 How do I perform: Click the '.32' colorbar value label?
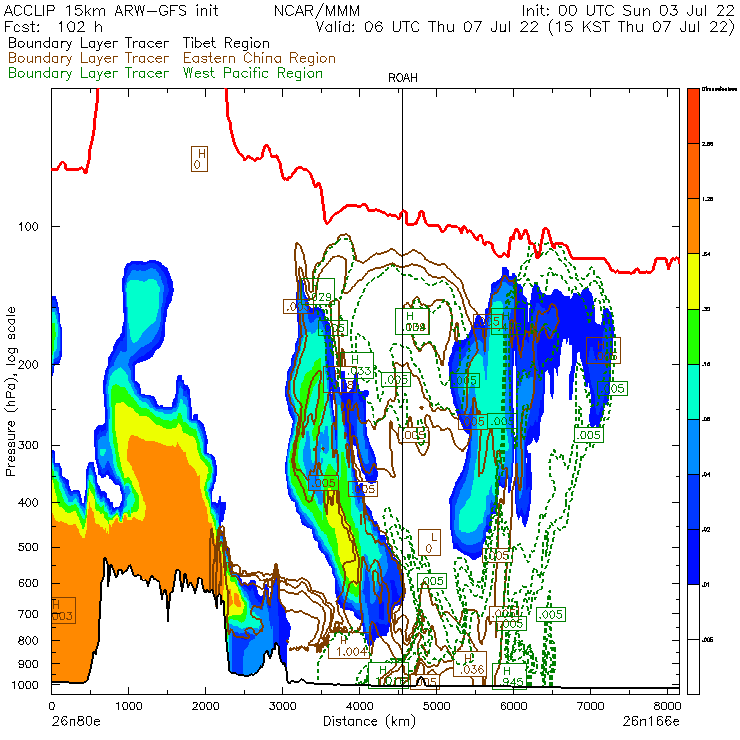706,309
